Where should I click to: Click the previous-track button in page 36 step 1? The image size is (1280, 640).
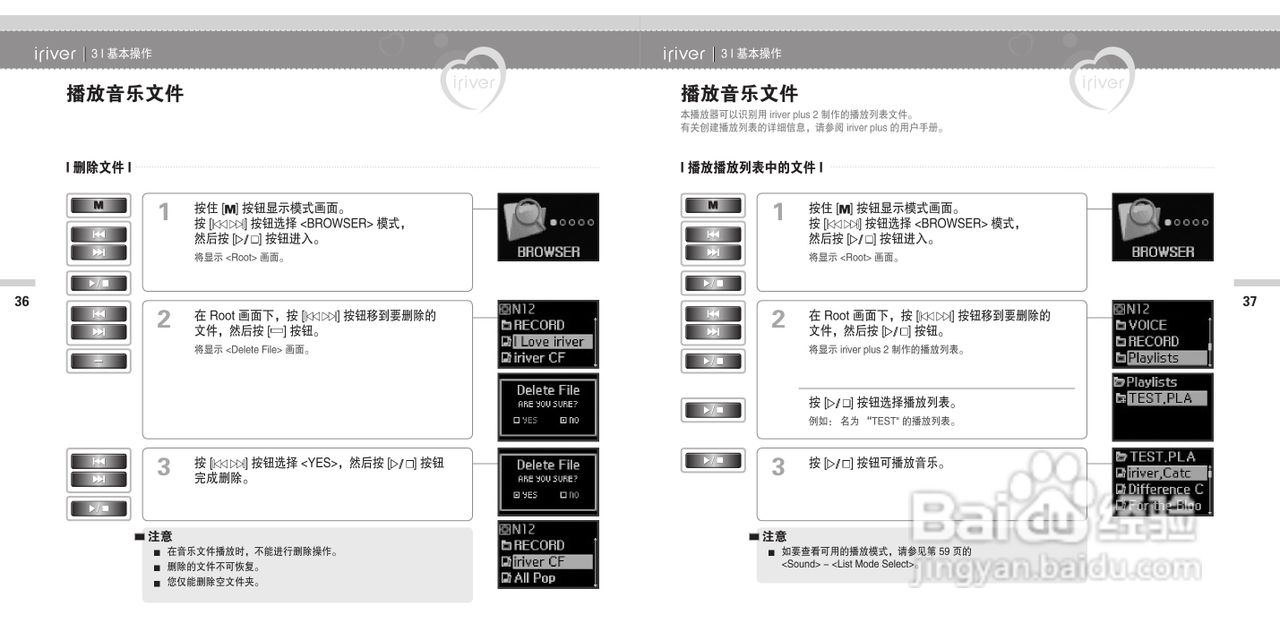tap(98, 233)
